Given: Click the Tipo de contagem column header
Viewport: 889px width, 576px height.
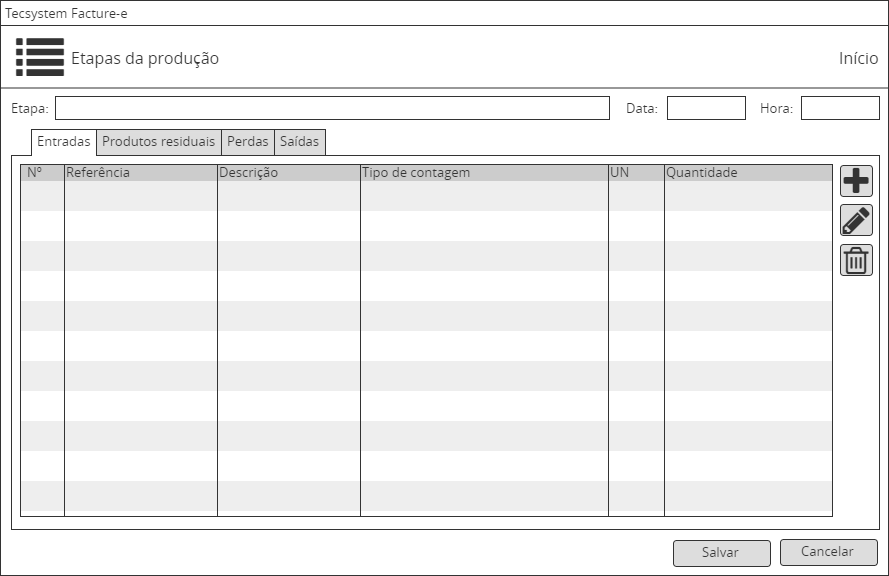Looking at the screenshot, I should (484, 173).
